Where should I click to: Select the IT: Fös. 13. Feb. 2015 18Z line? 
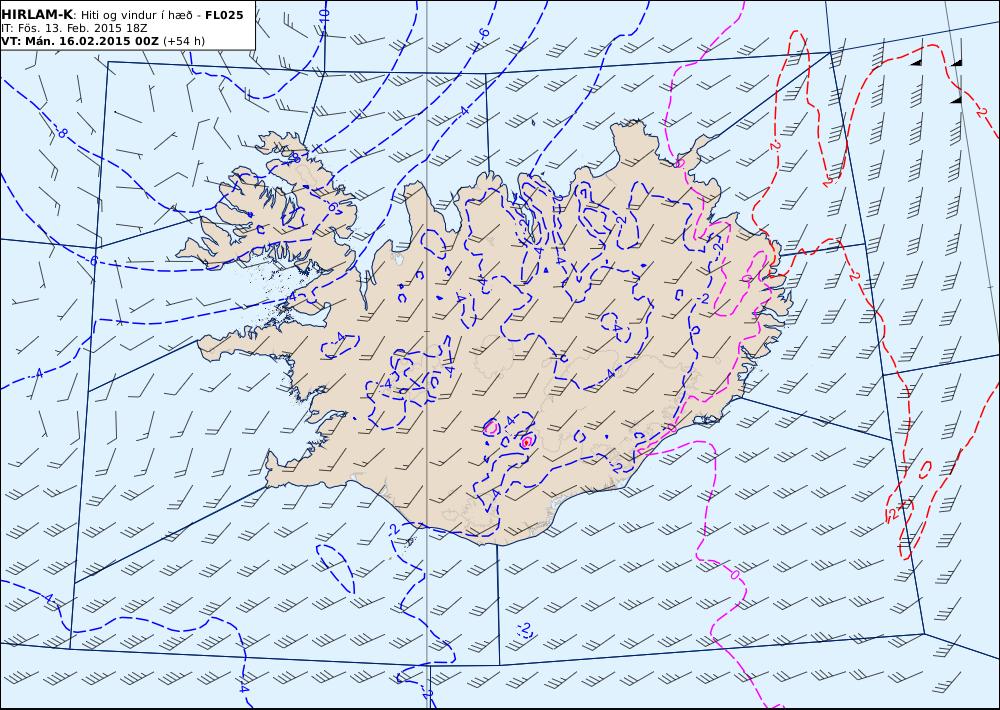pyautogui.click(x=75, y=29)
